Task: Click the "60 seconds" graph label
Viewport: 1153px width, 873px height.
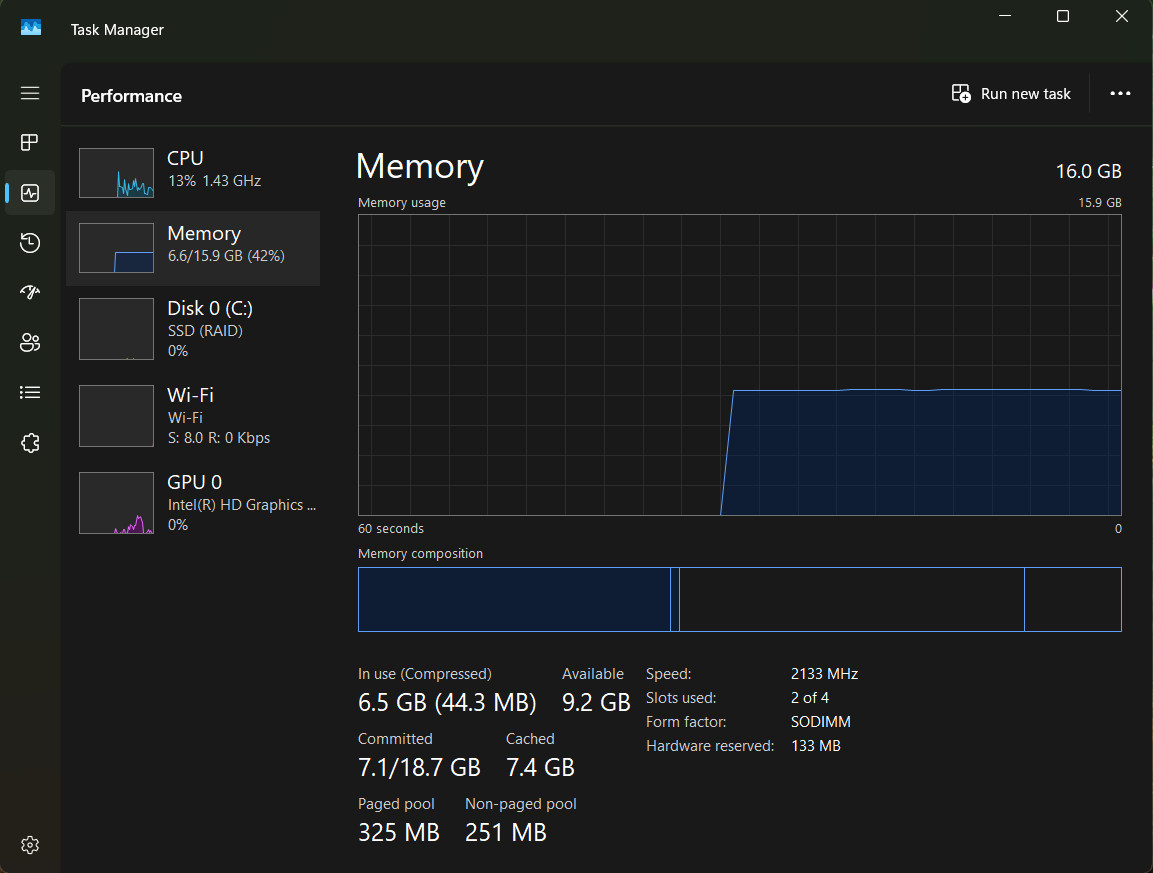Action: (390, 528)
